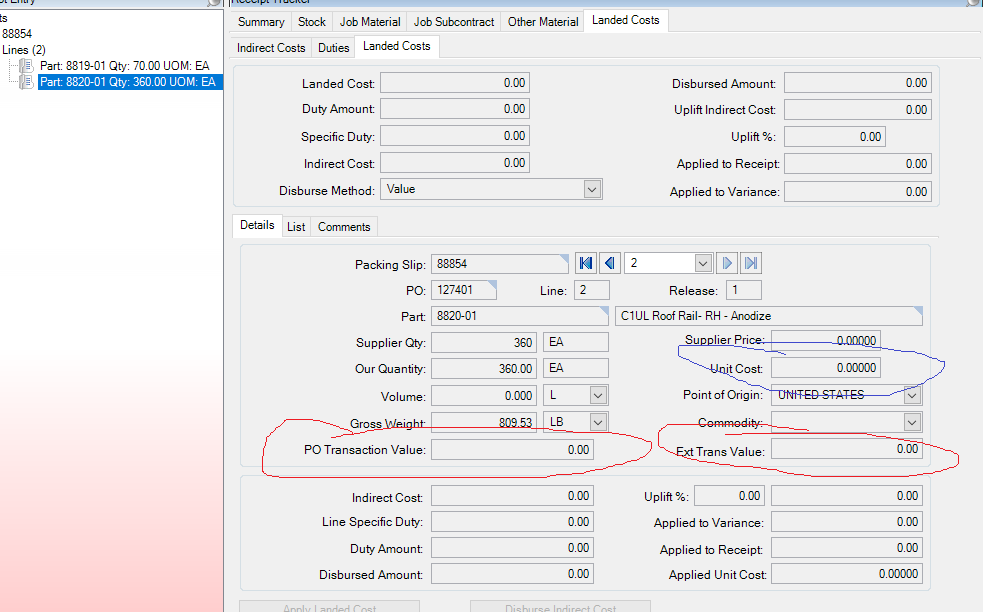Click the lower Disbursed Amount field

512,574
